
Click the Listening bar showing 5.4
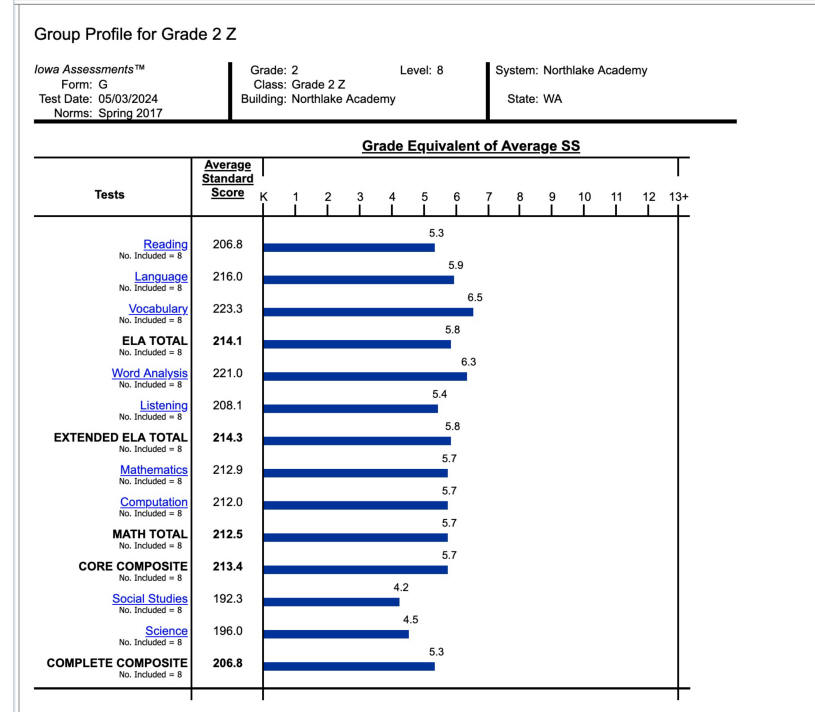tap(350, 408)
